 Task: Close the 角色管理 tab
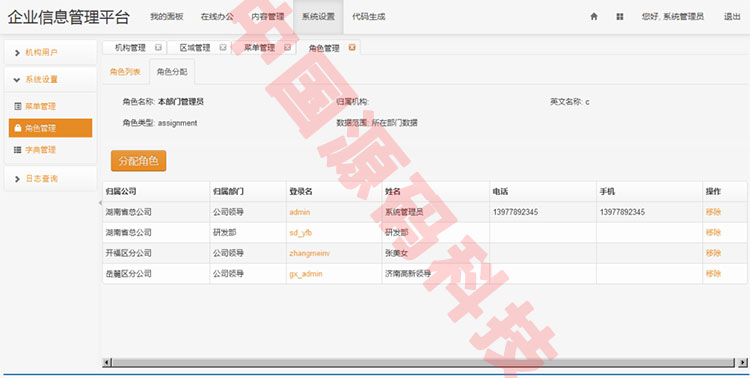tap(352, 47)
